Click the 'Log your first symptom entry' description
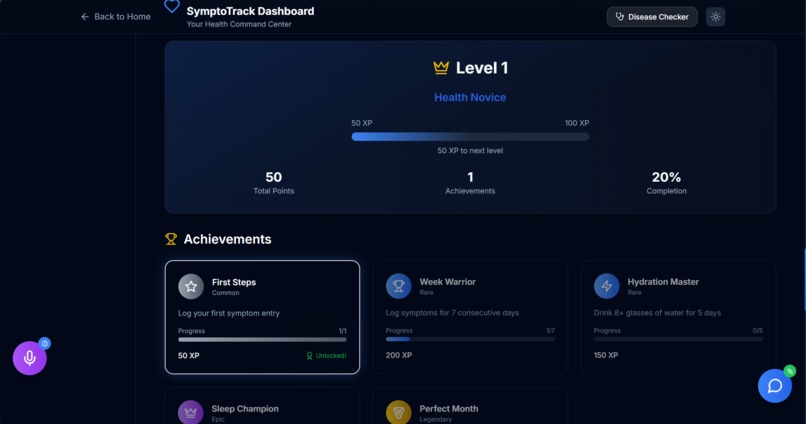This screenshot has height=424, width=806. (229, 313)
